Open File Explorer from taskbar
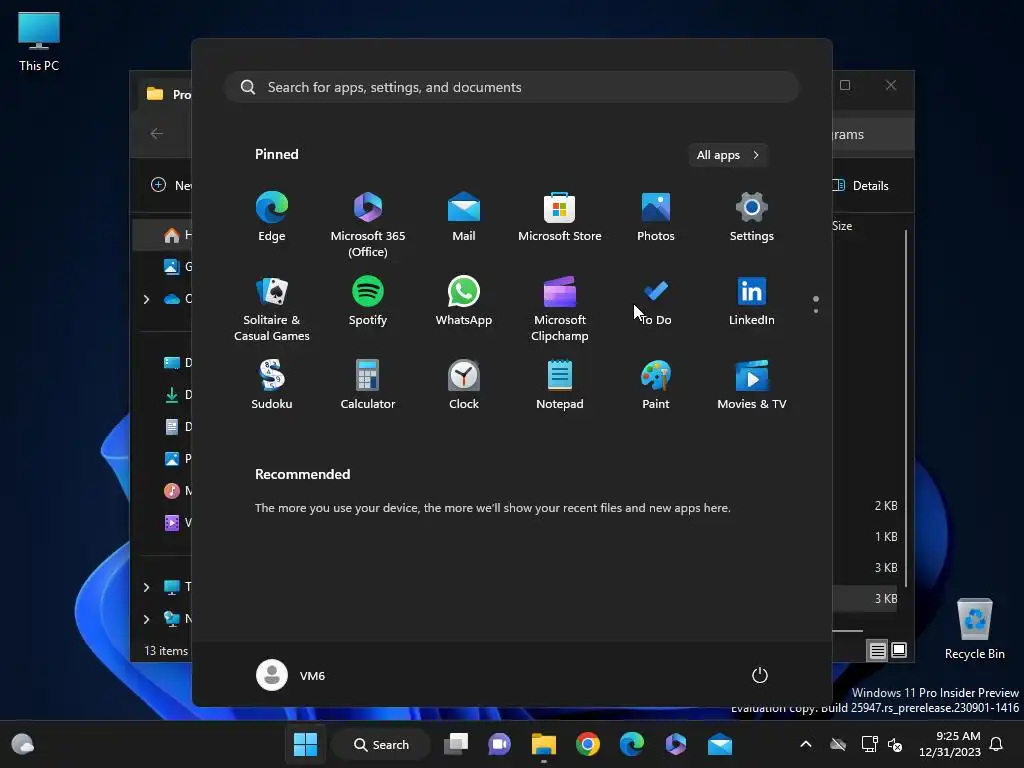The image size is (1024, 768). pyautogui.click(x=543, y=744)
